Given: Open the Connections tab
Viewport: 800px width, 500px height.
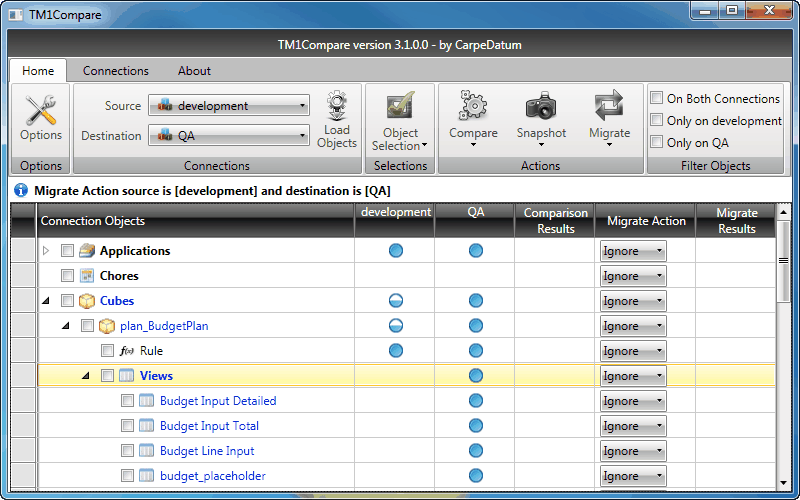Looking at the screenshot, I should (116, 70).
